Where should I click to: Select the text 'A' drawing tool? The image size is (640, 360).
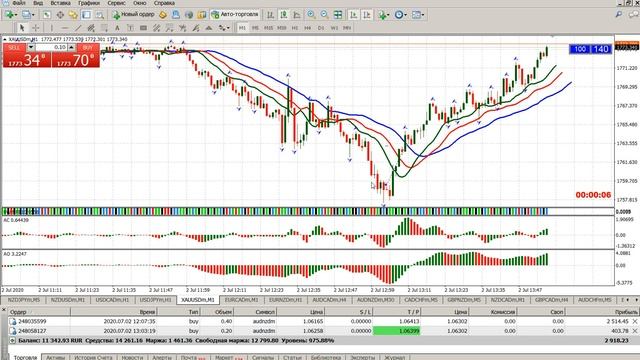coord(117,28)
